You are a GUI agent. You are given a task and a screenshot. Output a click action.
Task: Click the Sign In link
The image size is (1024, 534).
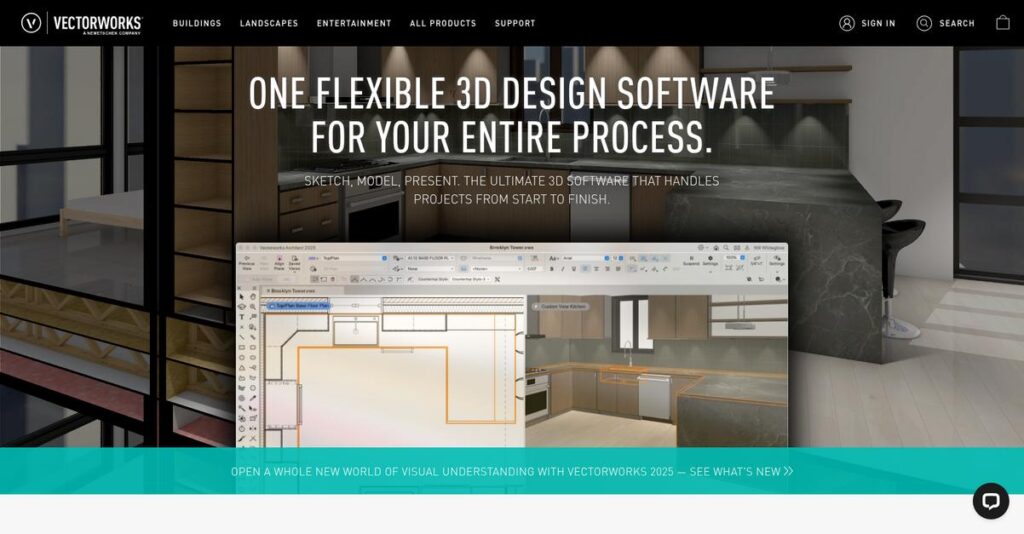[x=878, y=23]
